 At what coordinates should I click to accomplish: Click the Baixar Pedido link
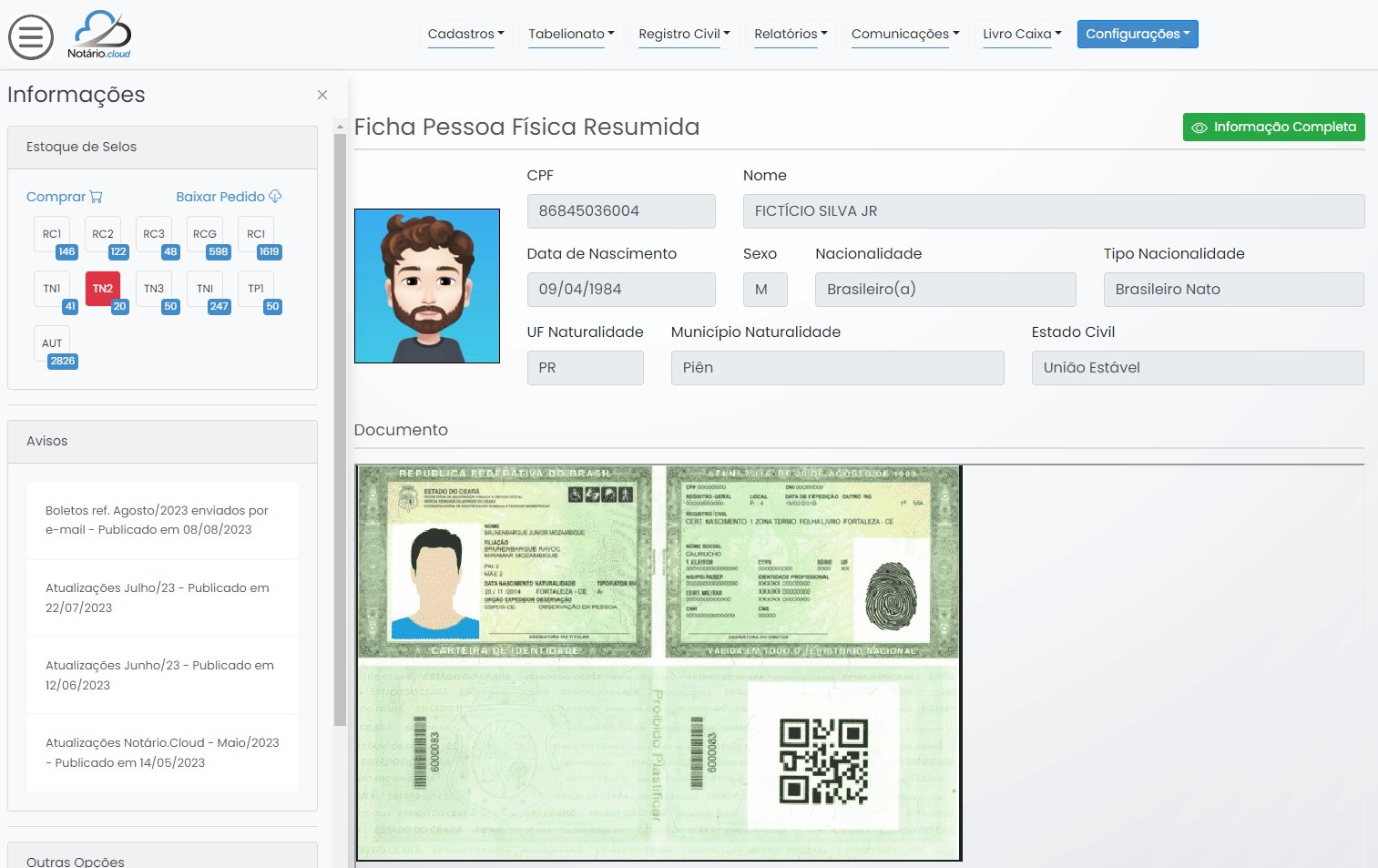pos(229,197)
